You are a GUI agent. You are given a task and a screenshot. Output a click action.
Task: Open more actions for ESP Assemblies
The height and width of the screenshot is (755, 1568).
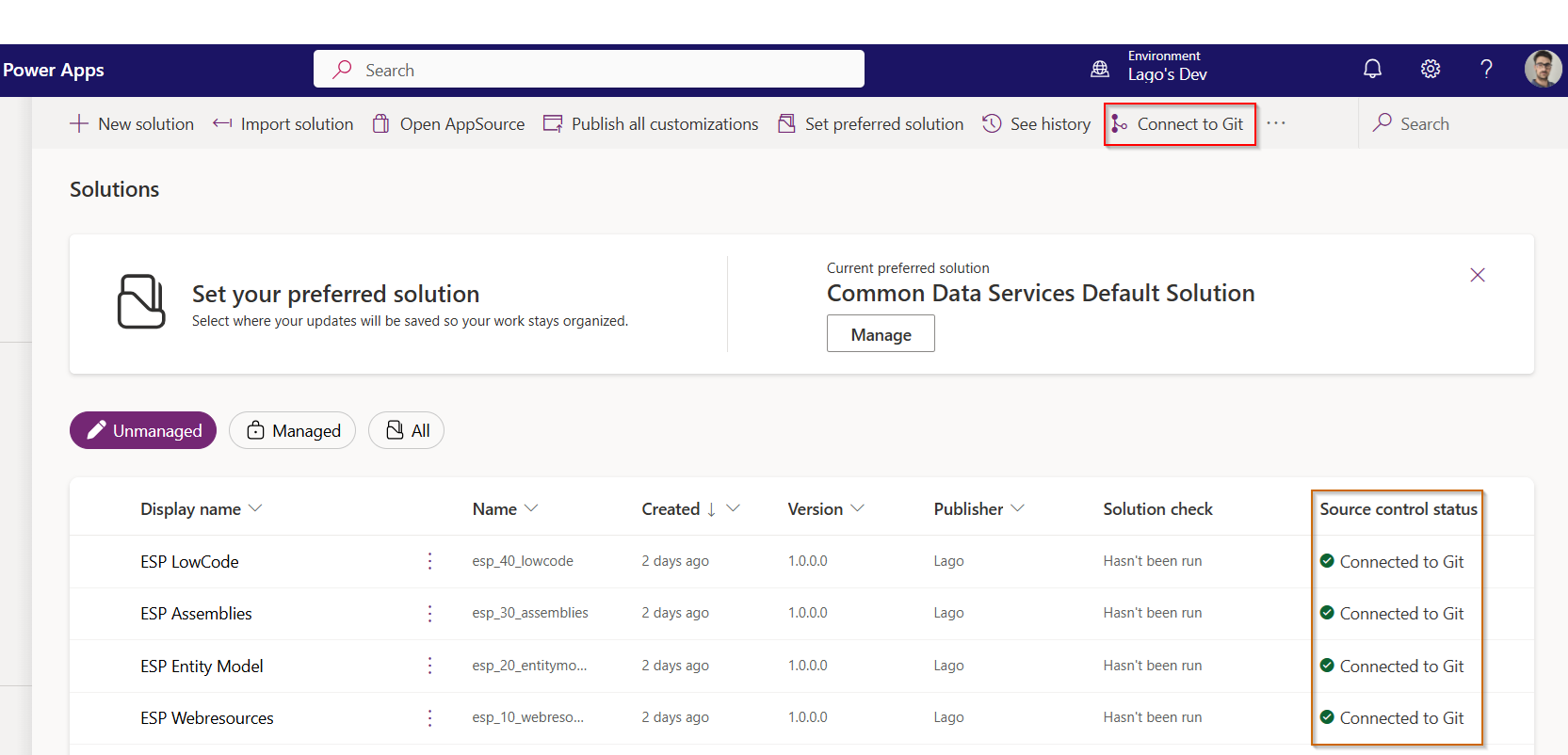tap(429, 613)
